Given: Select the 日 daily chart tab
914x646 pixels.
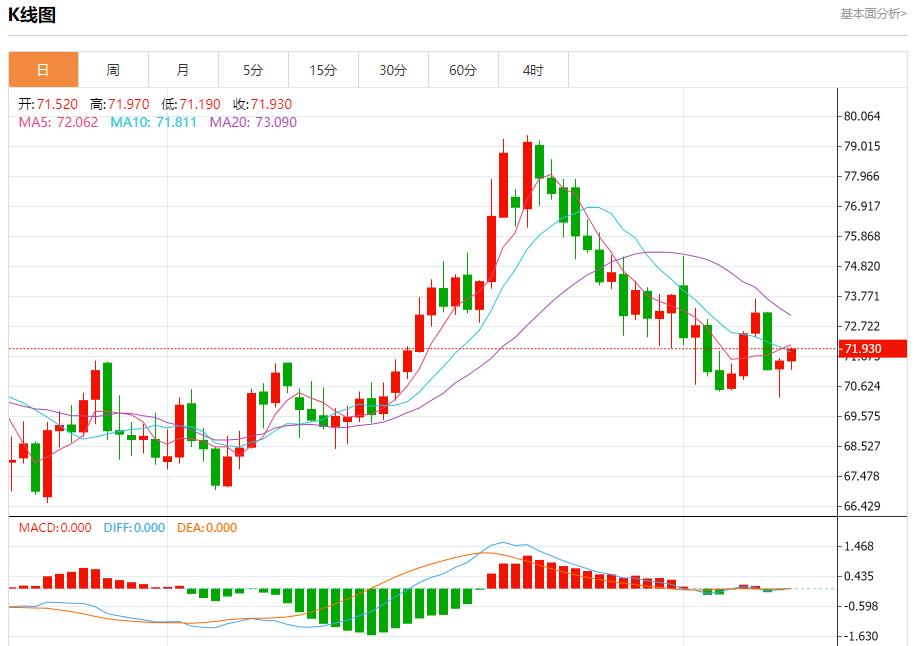Looking at the screenshot, I should point(43,70).
